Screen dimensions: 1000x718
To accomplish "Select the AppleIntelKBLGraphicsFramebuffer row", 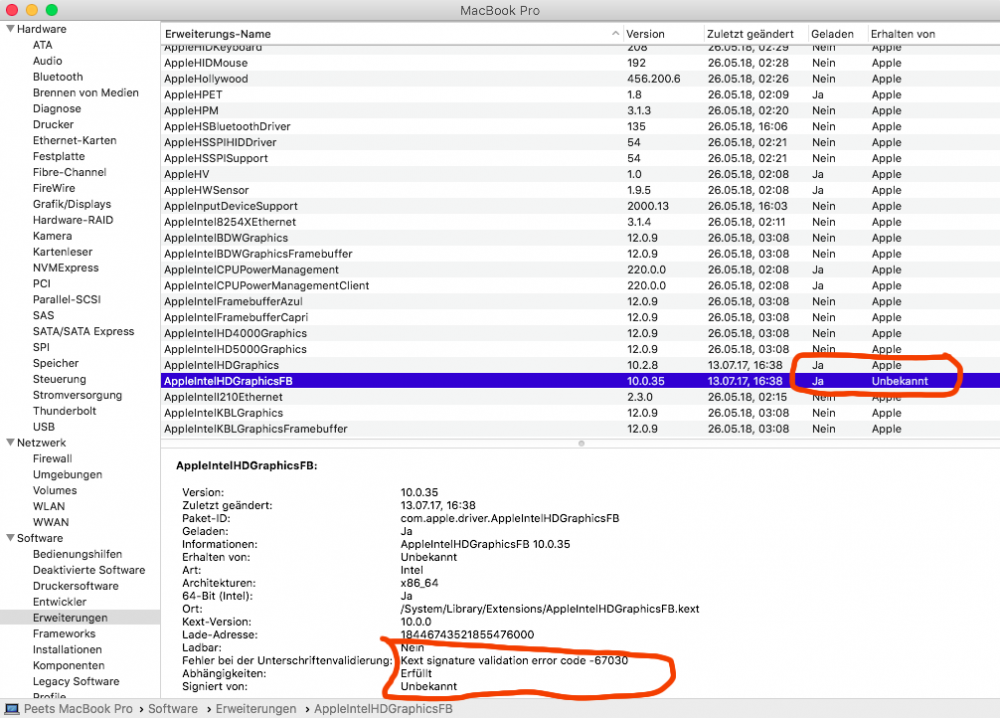I will [580, 429].
